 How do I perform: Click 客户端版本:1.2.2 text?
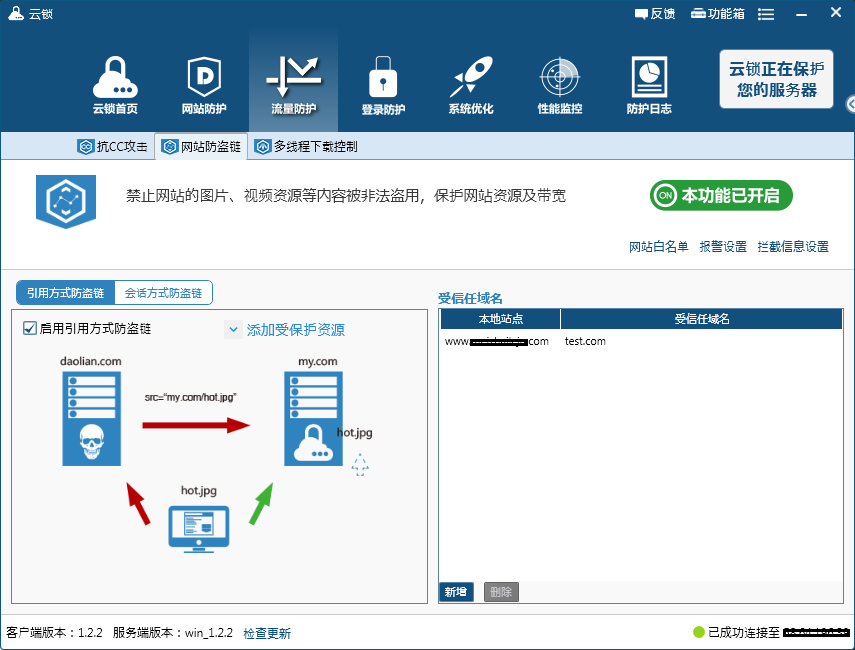55,633
